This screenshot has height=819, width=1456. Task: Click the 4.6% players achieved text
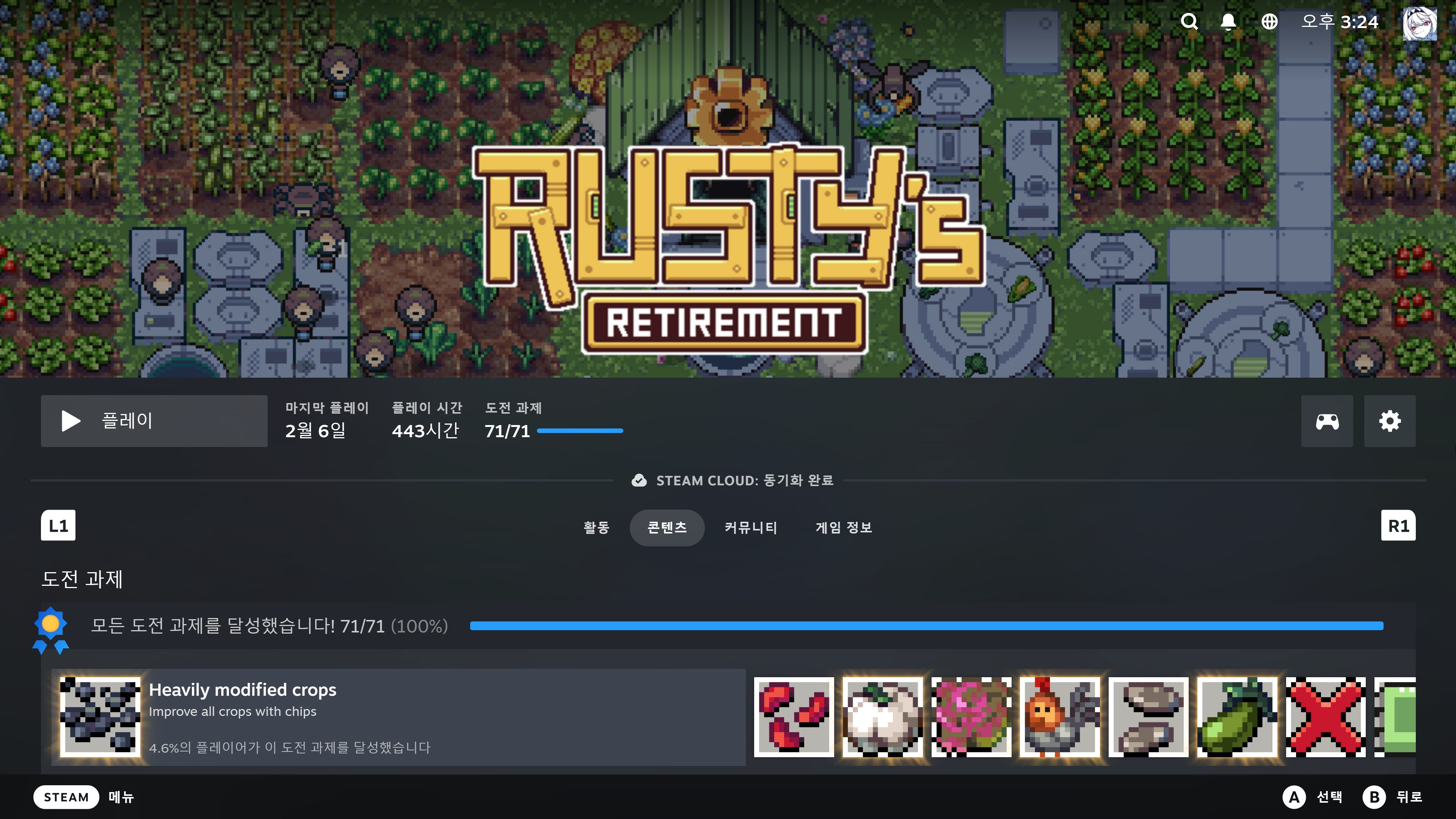coord(289,748)
